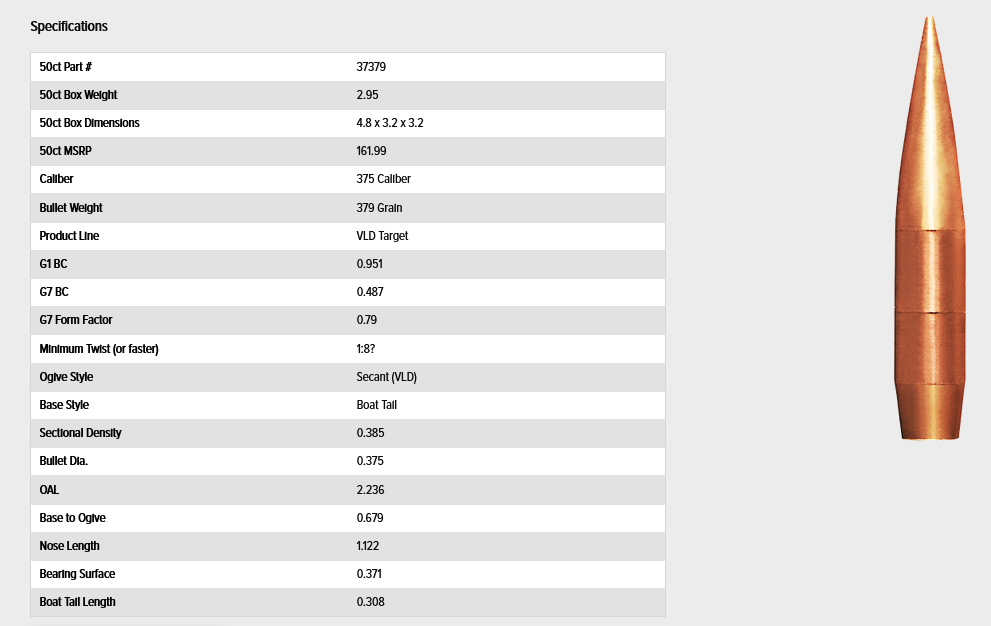Select the 50ct Part # value 37379

click(371, 67)
